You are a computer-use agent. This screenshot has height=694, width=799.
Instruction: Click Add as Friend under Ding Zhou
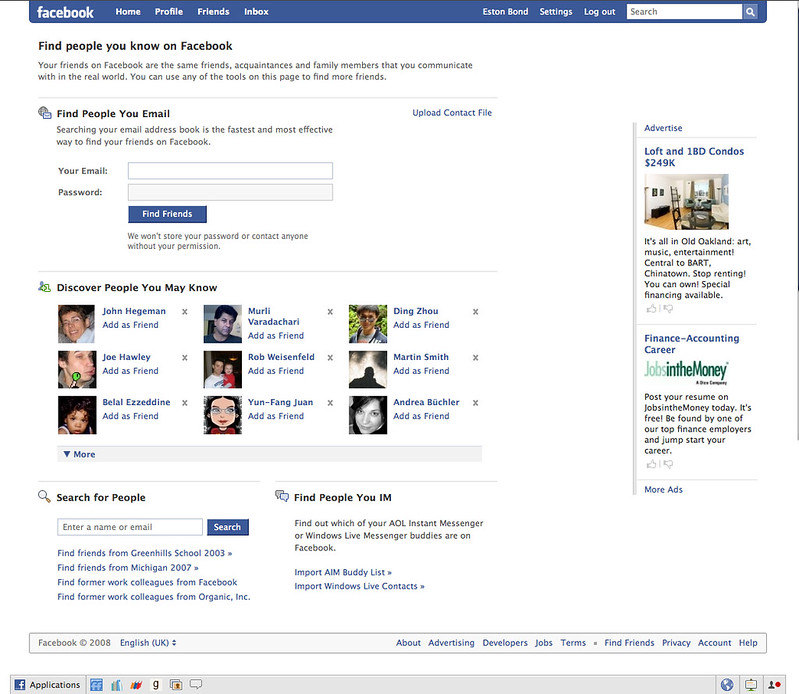[x=421, y=325]
